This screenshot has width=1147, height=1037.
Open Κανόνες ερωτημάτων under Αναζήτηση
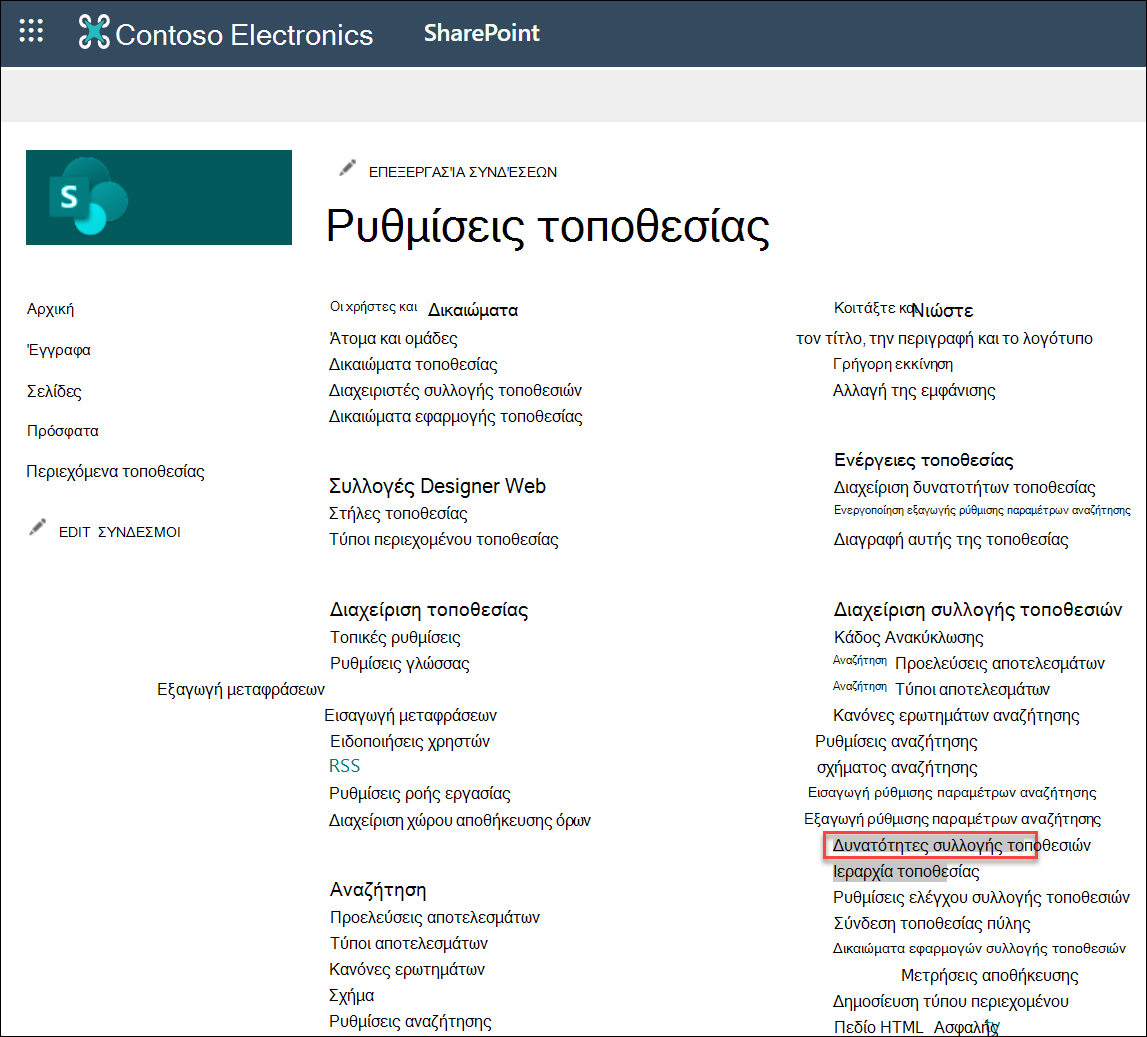tap(407, 970)
